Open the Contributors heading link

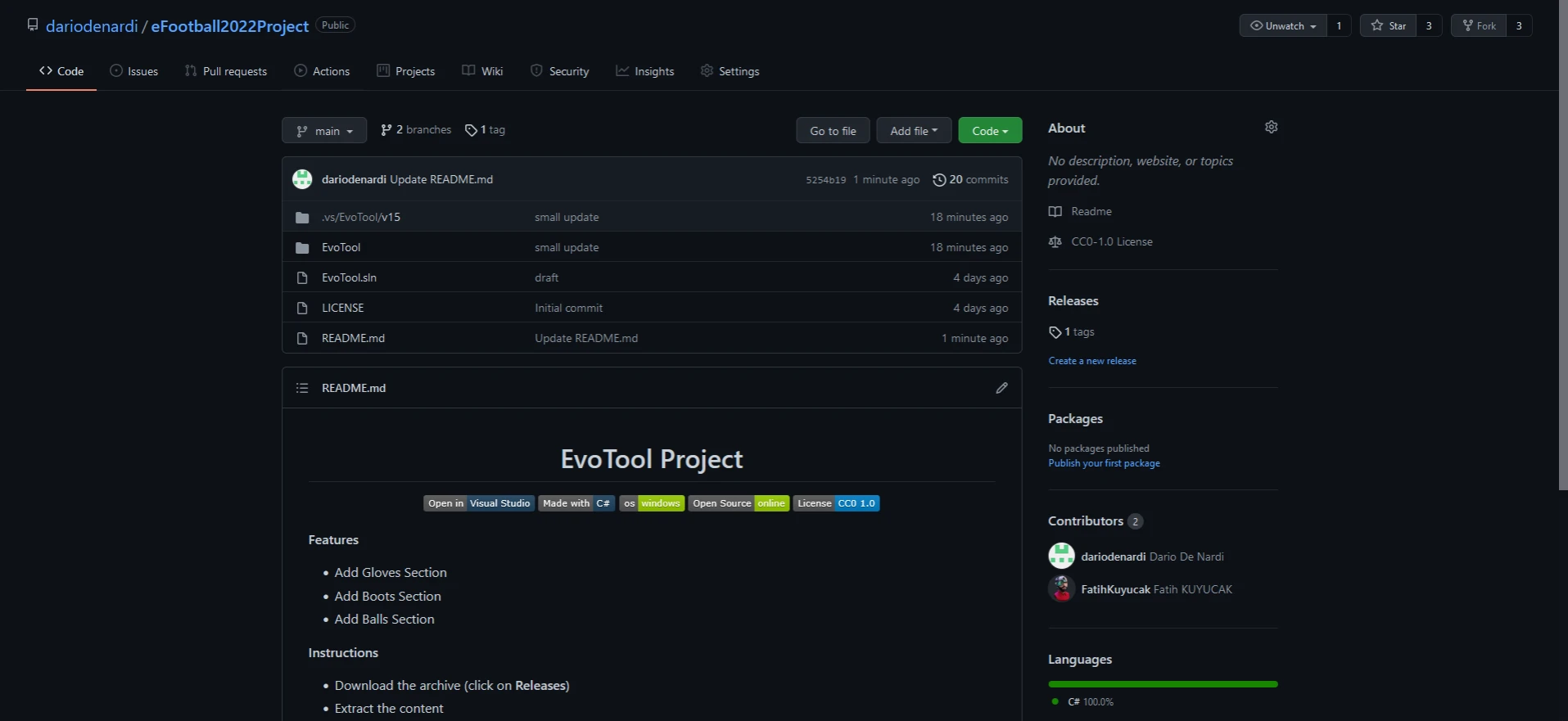coord(1086,521)
